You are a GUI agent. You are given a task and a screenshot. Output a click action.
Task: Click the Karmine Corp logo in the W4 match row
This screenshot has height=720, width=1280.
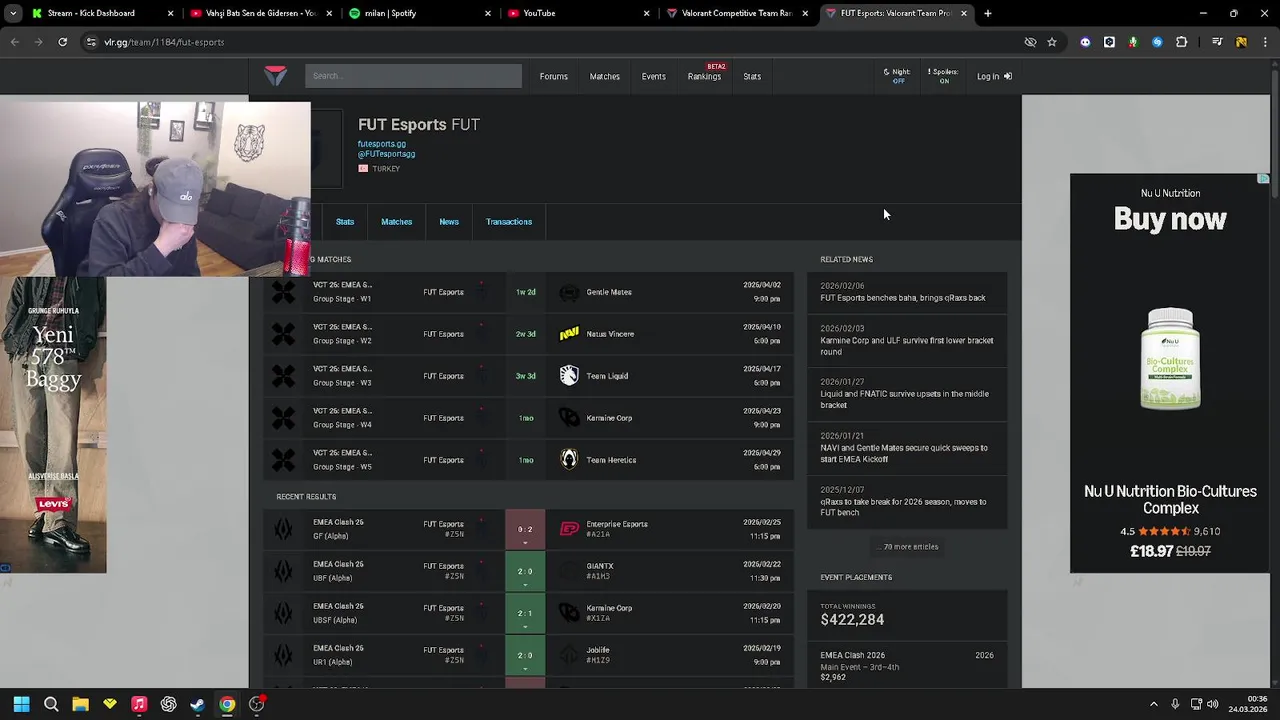569,418
